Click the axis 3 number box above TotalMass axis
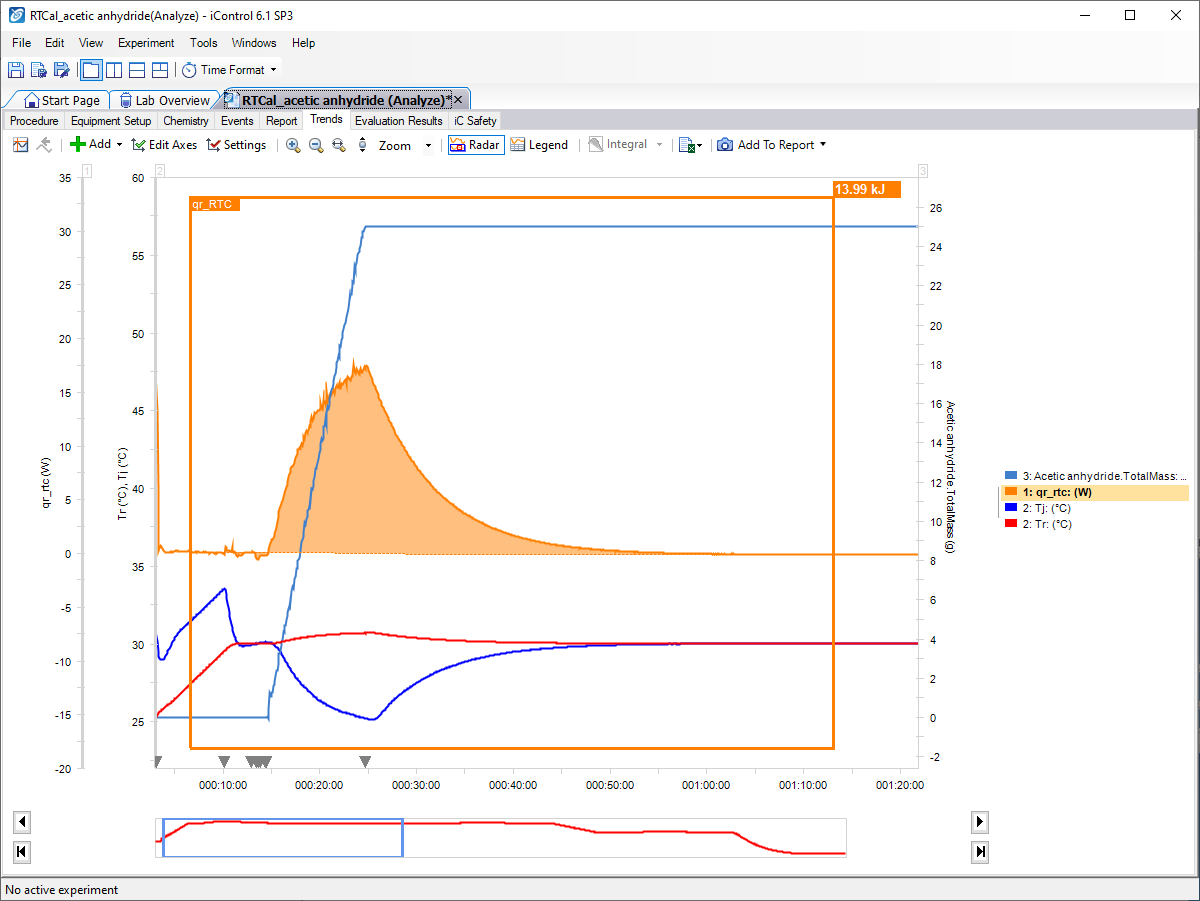1200x901 pixels. pyautogui.click(x=923, y=172)
